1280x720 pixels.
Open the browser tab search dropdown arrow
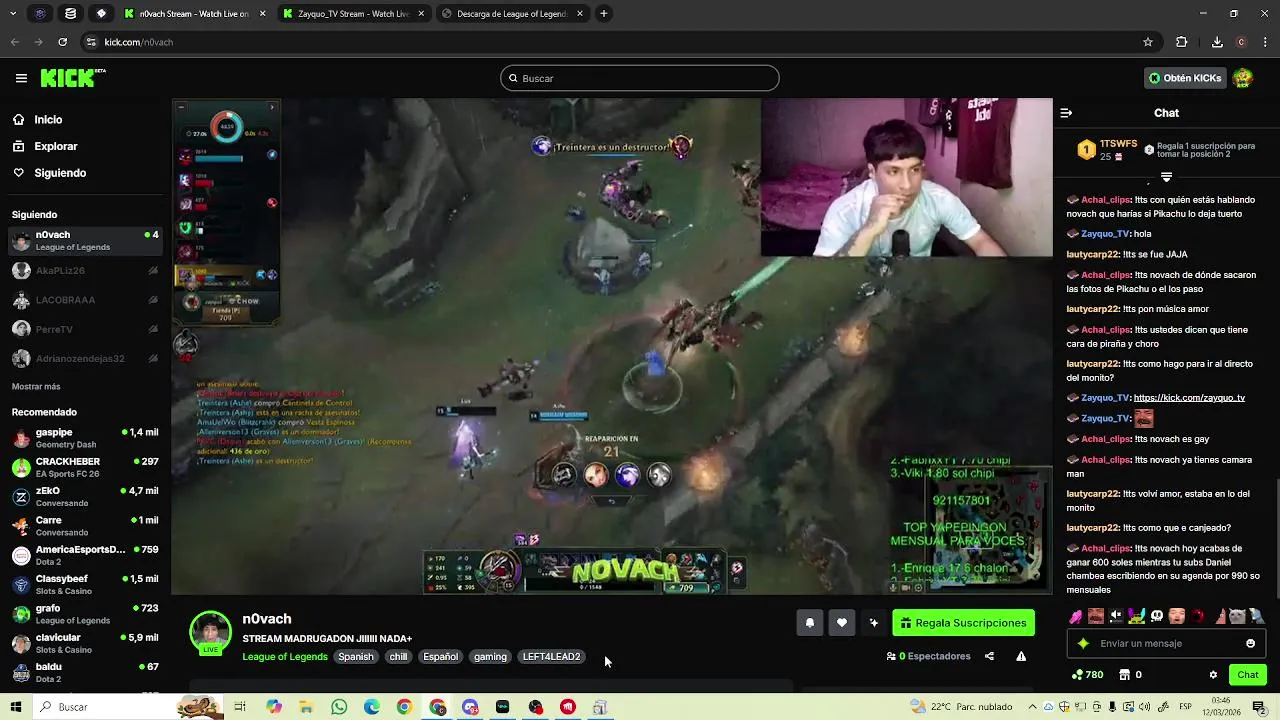pos(13,14)
